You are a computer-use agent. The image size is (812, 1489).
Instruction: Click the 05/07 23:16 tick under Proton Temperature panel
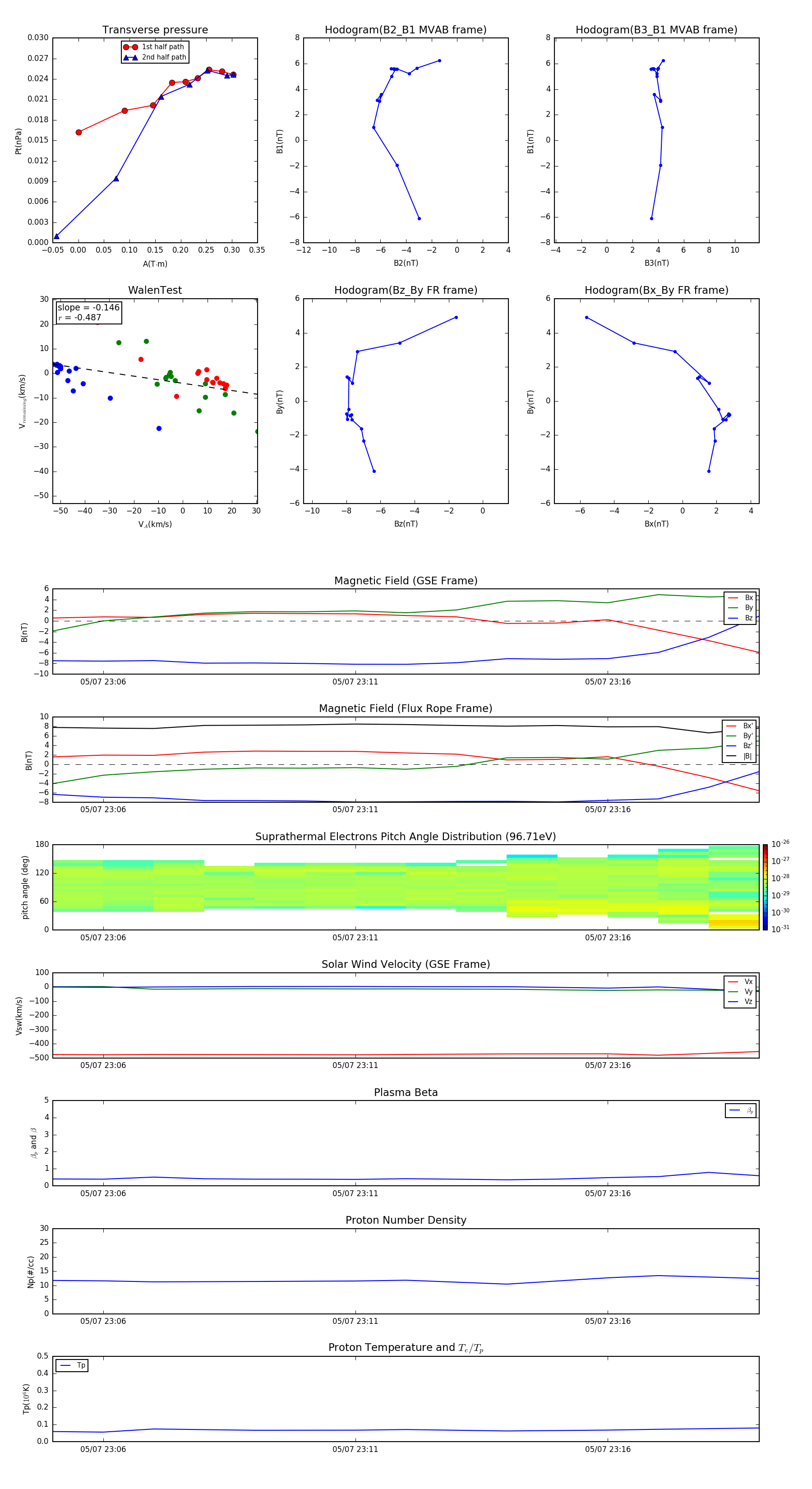coord(607,1450)
